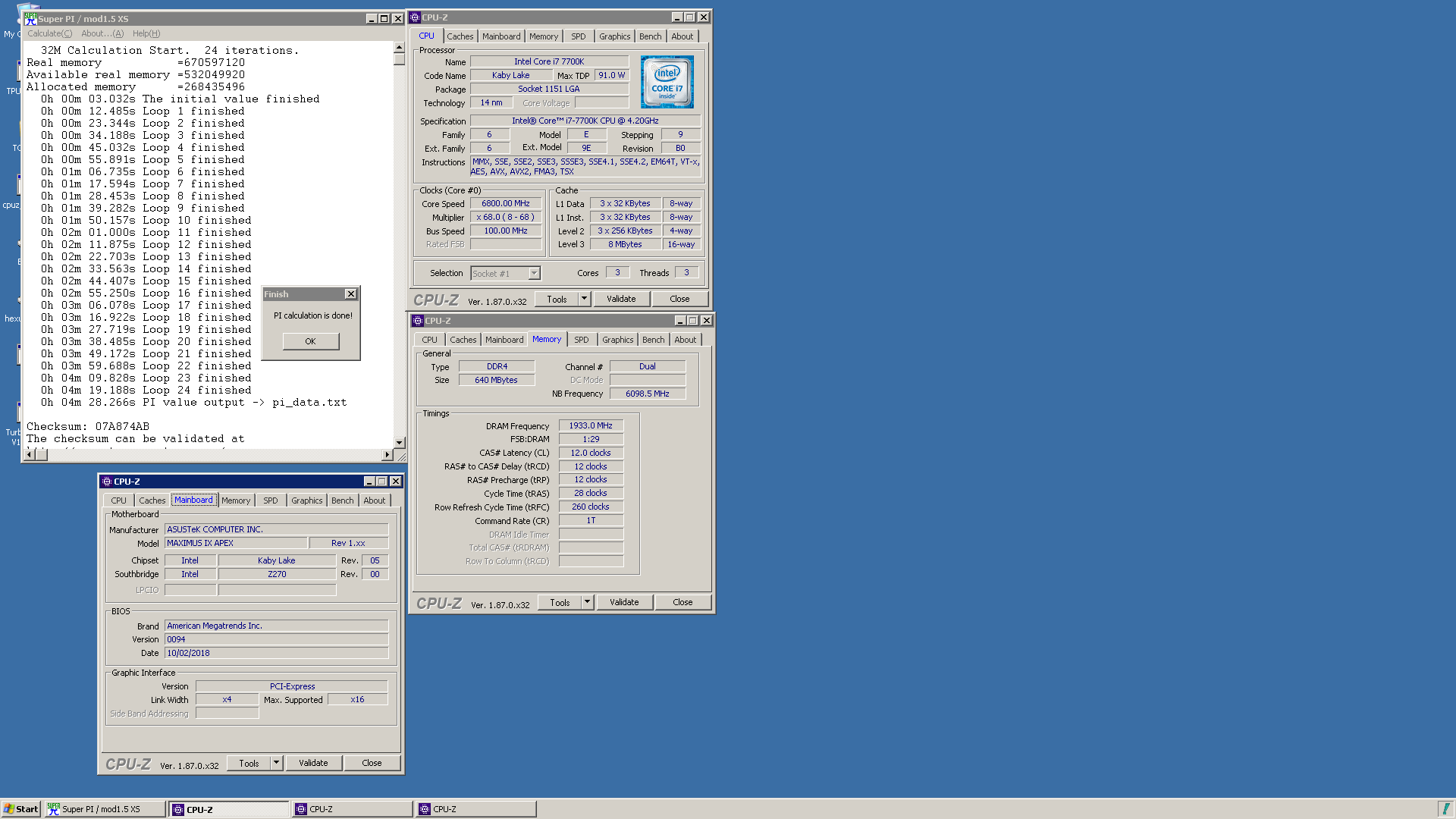This screenshot has height=819, width=1456.
Task: Click Close button in Mainboard CPU-Z window
Action: tap(372, 763)
